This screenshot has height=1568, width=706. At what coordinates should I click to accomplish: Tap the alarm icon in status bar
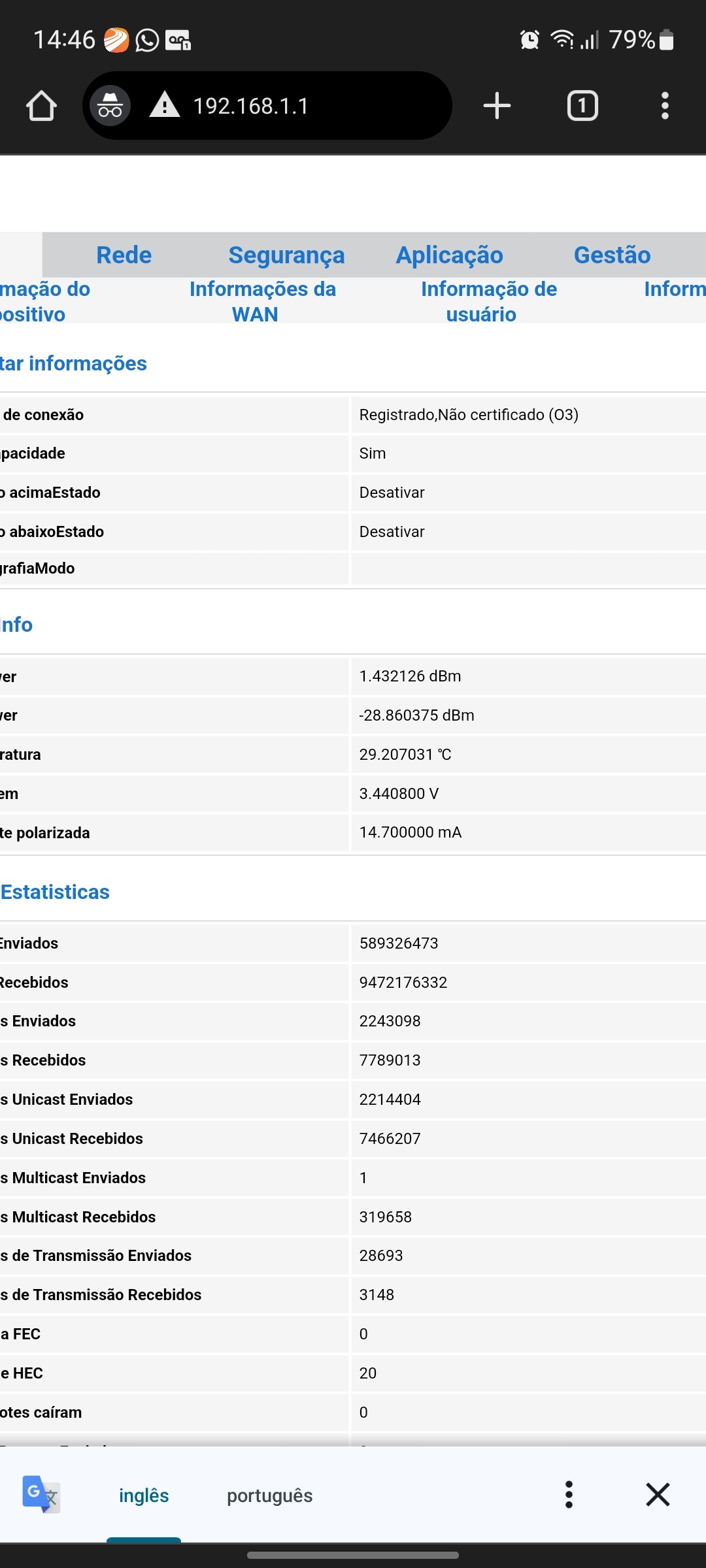(529, 40)
